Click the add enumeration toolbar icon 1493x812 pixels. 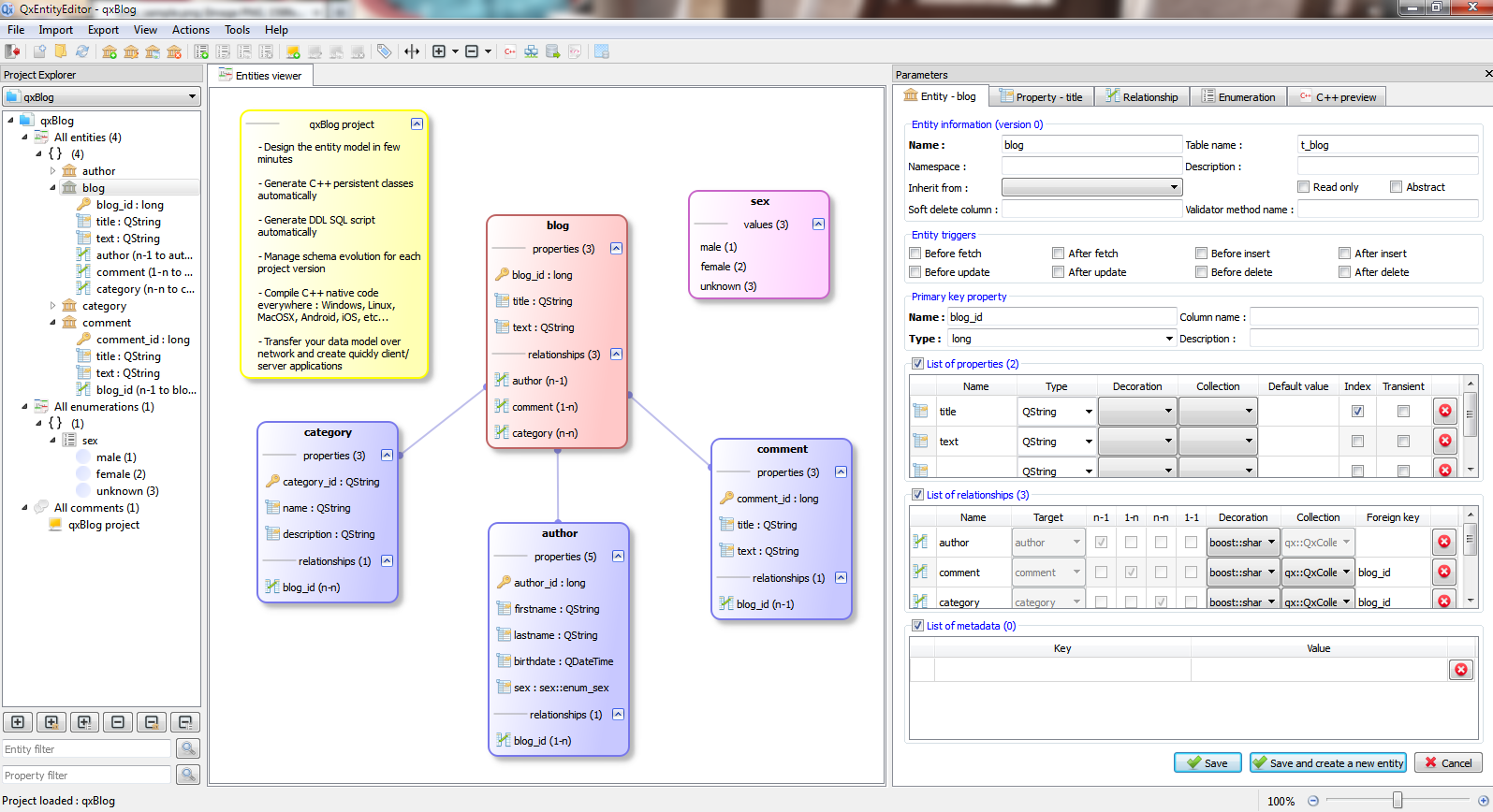tap(201, 51)
